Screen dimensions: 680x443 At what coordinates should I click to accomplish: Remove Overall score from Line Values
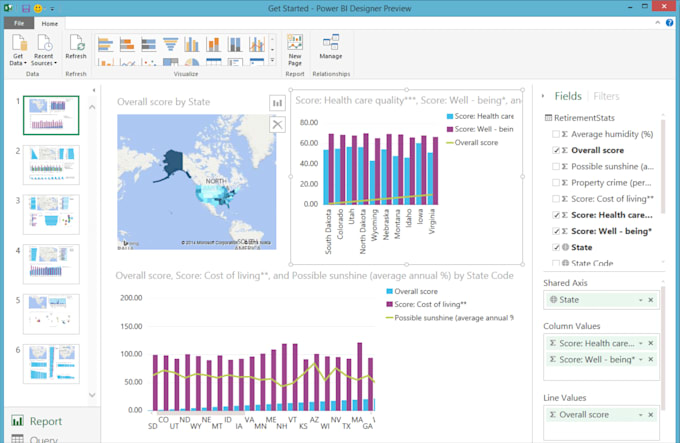(651, 415)
